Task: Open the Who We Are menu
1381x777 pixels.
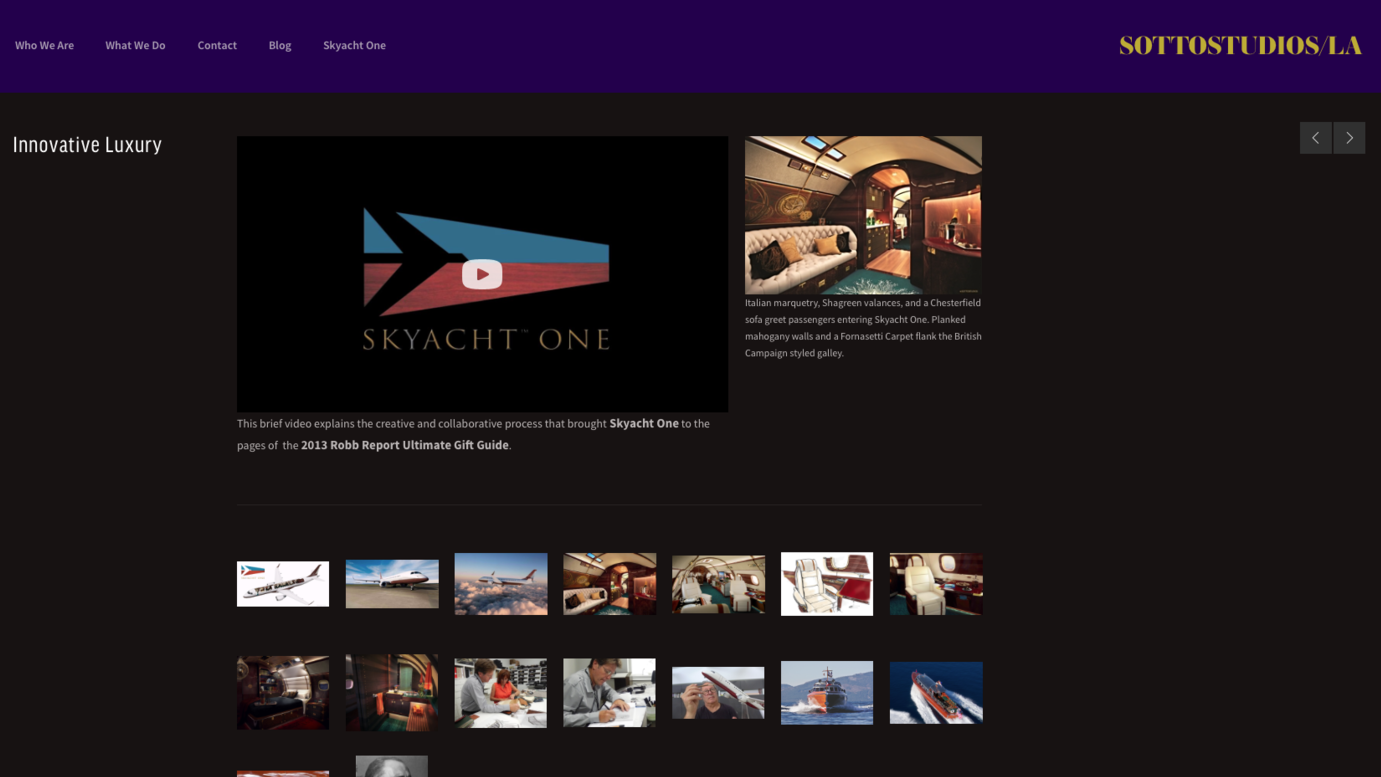Action: pyautogui.click(x=44, y=45)
